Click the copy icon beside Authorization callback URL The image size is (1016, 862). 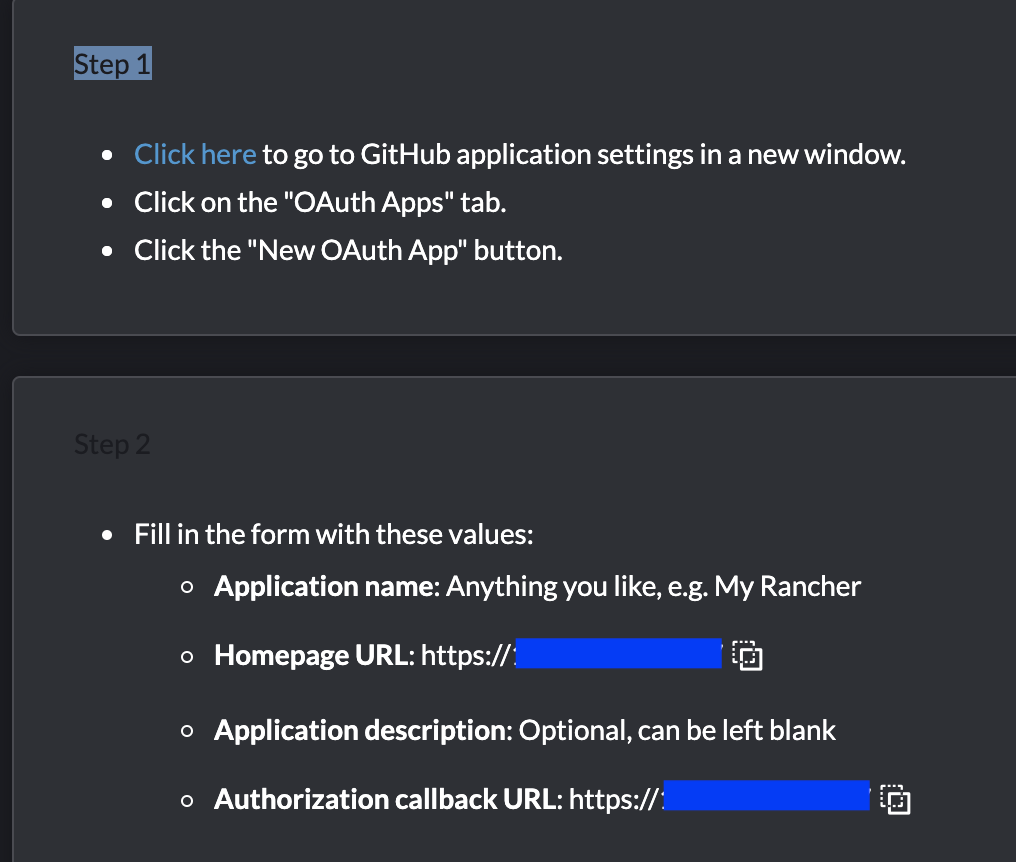pyautogui.click(x=895, y=799)
